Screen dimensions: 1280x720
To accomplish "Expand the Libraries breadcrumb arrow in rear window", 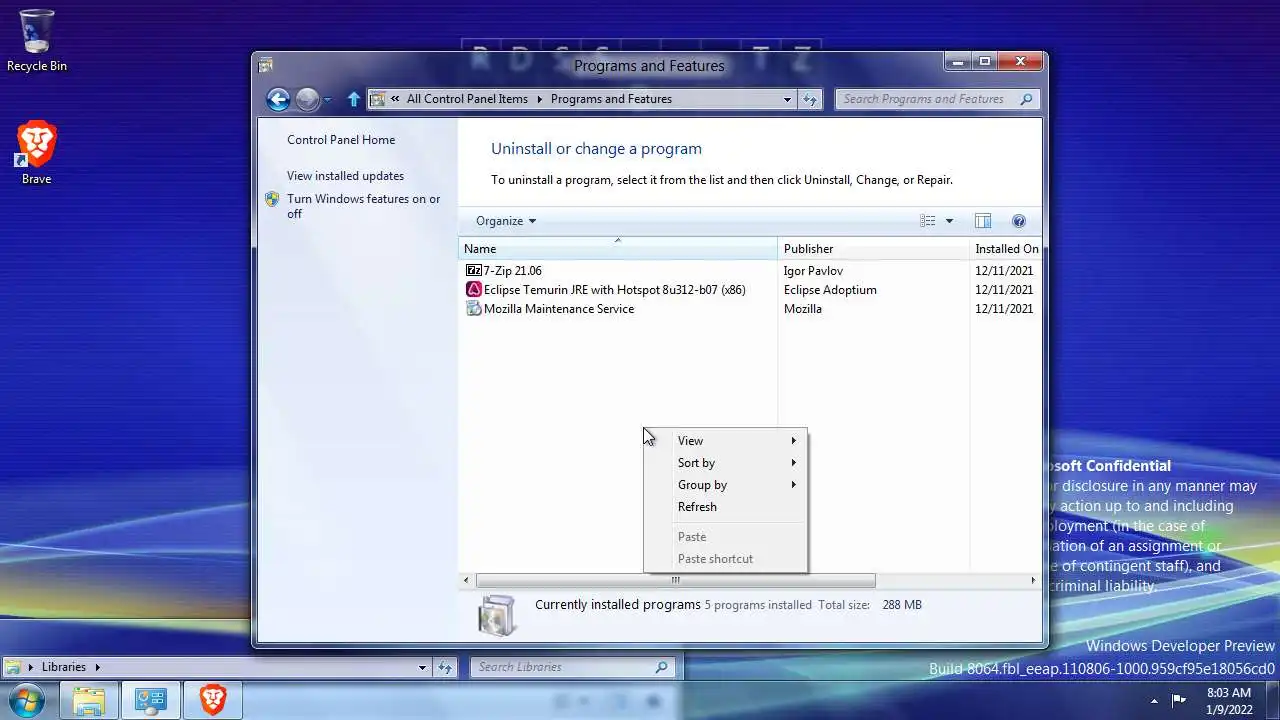I will pos(98,667).
